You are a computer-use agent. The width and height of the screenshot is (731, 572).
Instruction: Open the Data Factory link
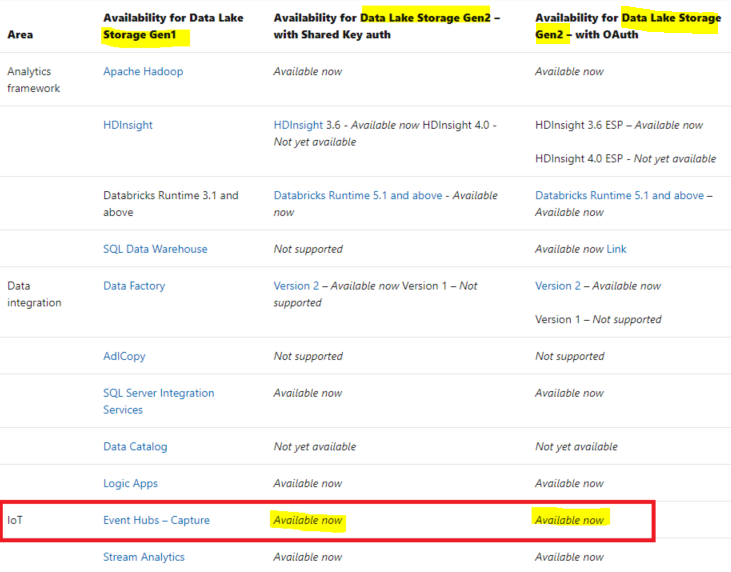[134, 286]
